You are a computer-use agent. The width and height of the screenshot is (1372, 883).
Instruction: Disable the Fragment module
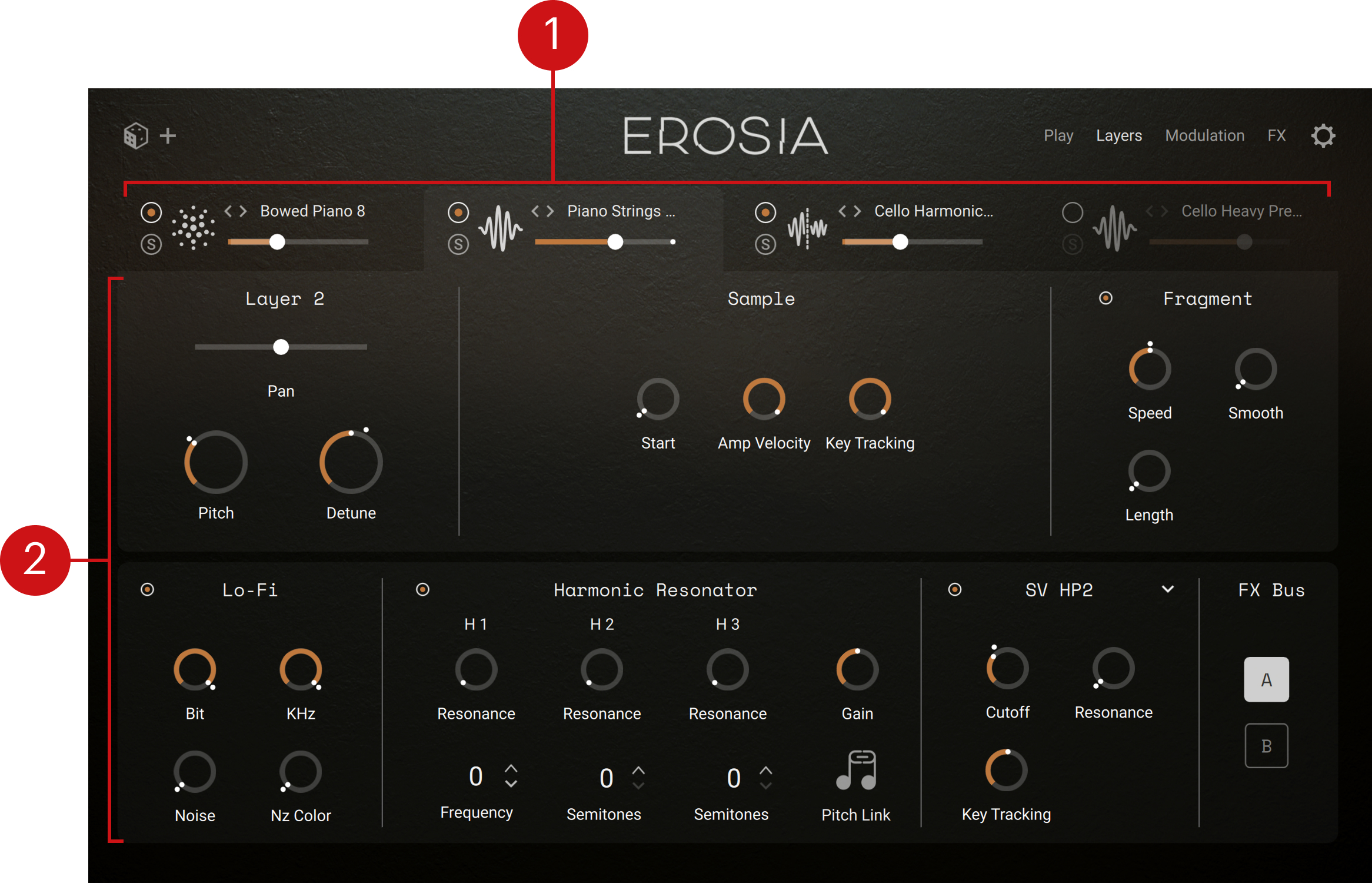[x=1106, y=298]
